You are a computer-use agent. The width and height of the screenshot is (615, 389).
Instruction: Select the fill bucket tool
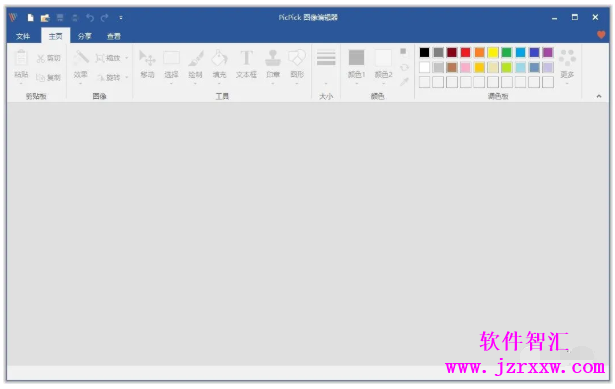point(219,64)
